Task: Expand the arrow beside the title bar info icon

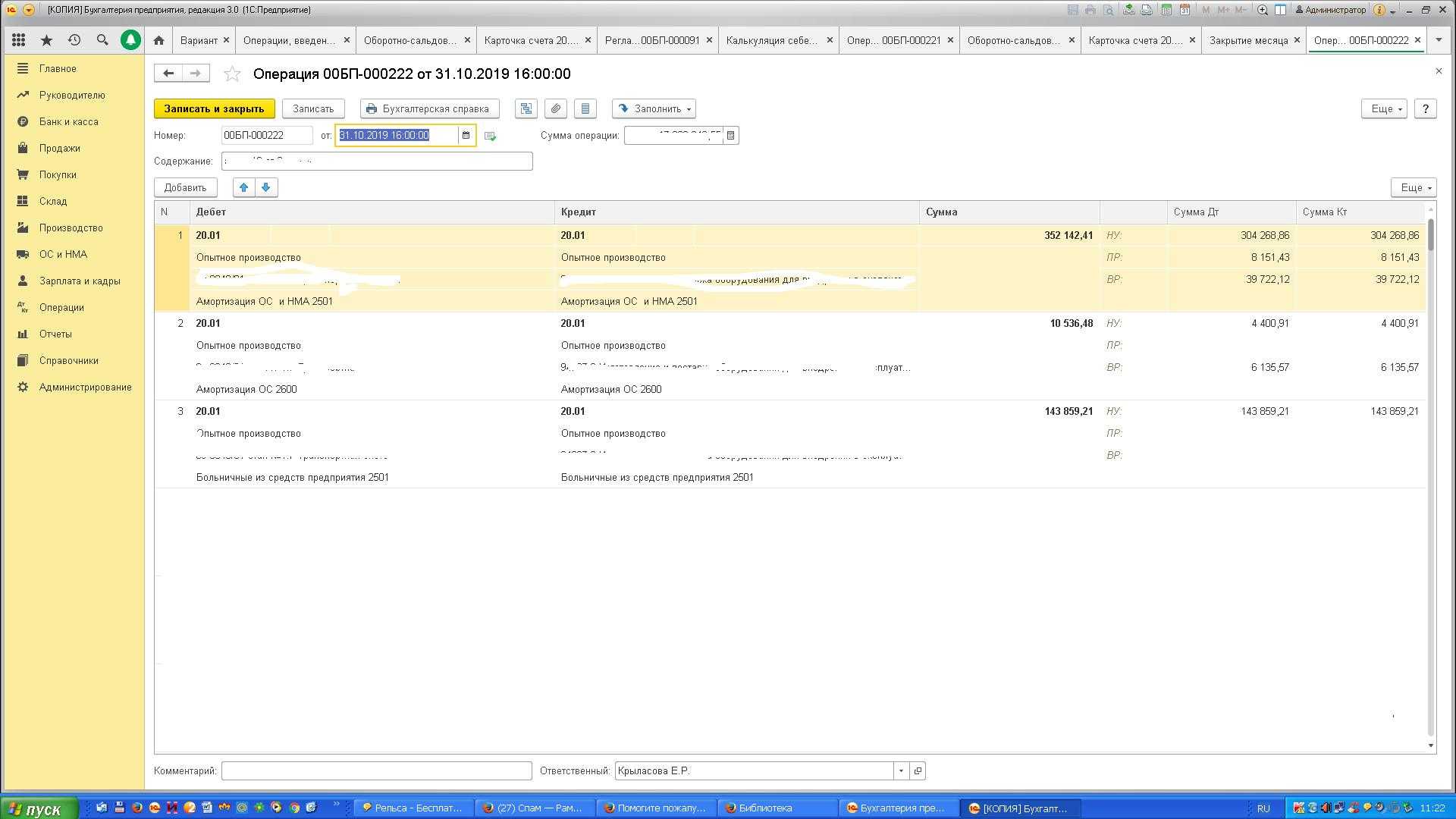Action: click(1393, 11)
